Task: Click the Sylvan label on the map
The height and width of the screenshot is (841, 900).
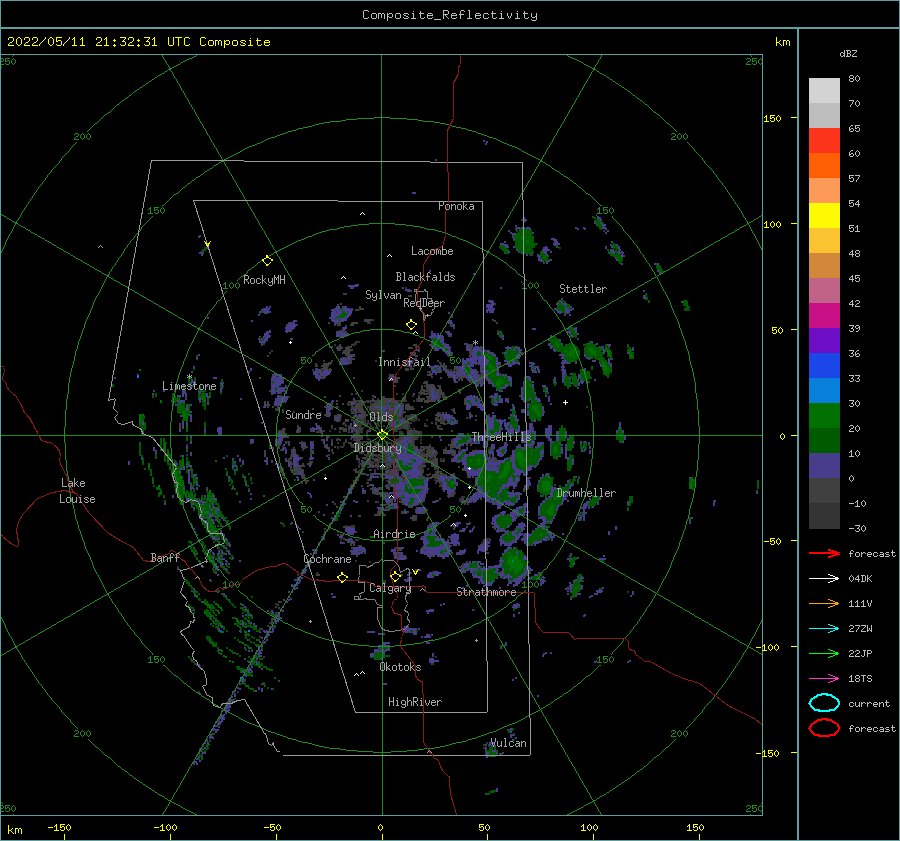Action: coord(383,295)
